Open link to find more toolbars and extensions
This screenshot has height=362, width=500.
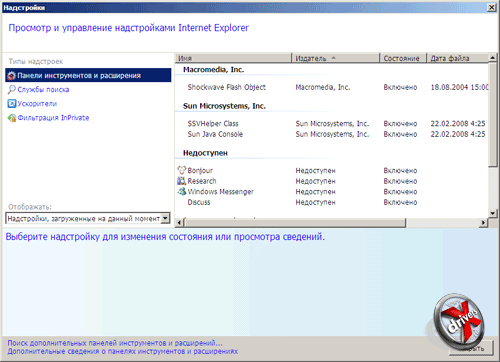(115, 343)
